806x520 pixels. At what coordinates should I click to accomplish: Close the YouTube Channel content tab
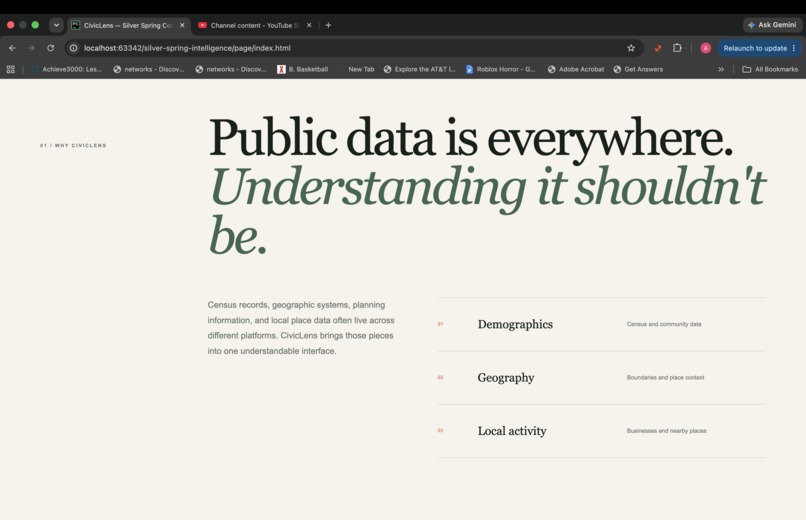(x=309, y=25)
